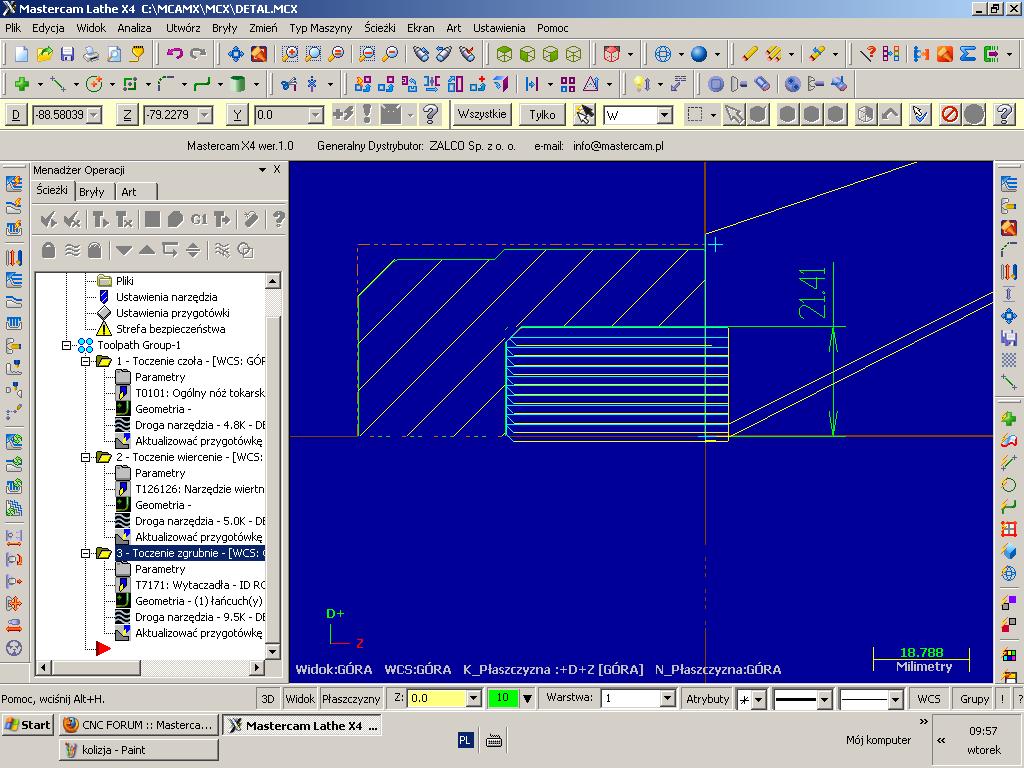Click the green plus create point icon
Image resolution: width=1024 pixels, height=768 pixels.
pos(22,84)
